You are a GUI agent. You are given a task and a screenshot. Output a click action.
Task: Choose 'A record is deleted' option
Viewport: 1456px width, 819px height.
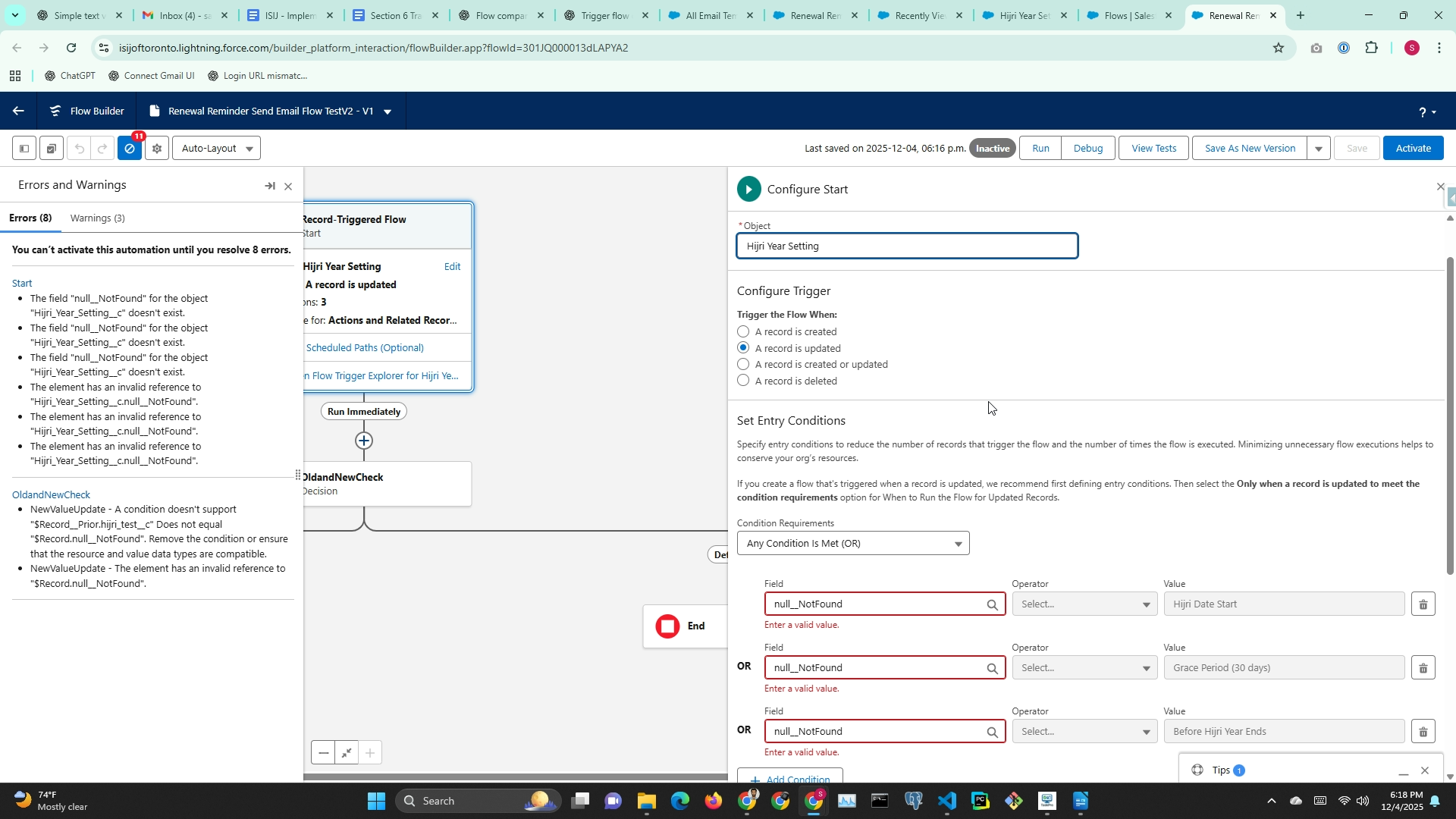[743, 381]
